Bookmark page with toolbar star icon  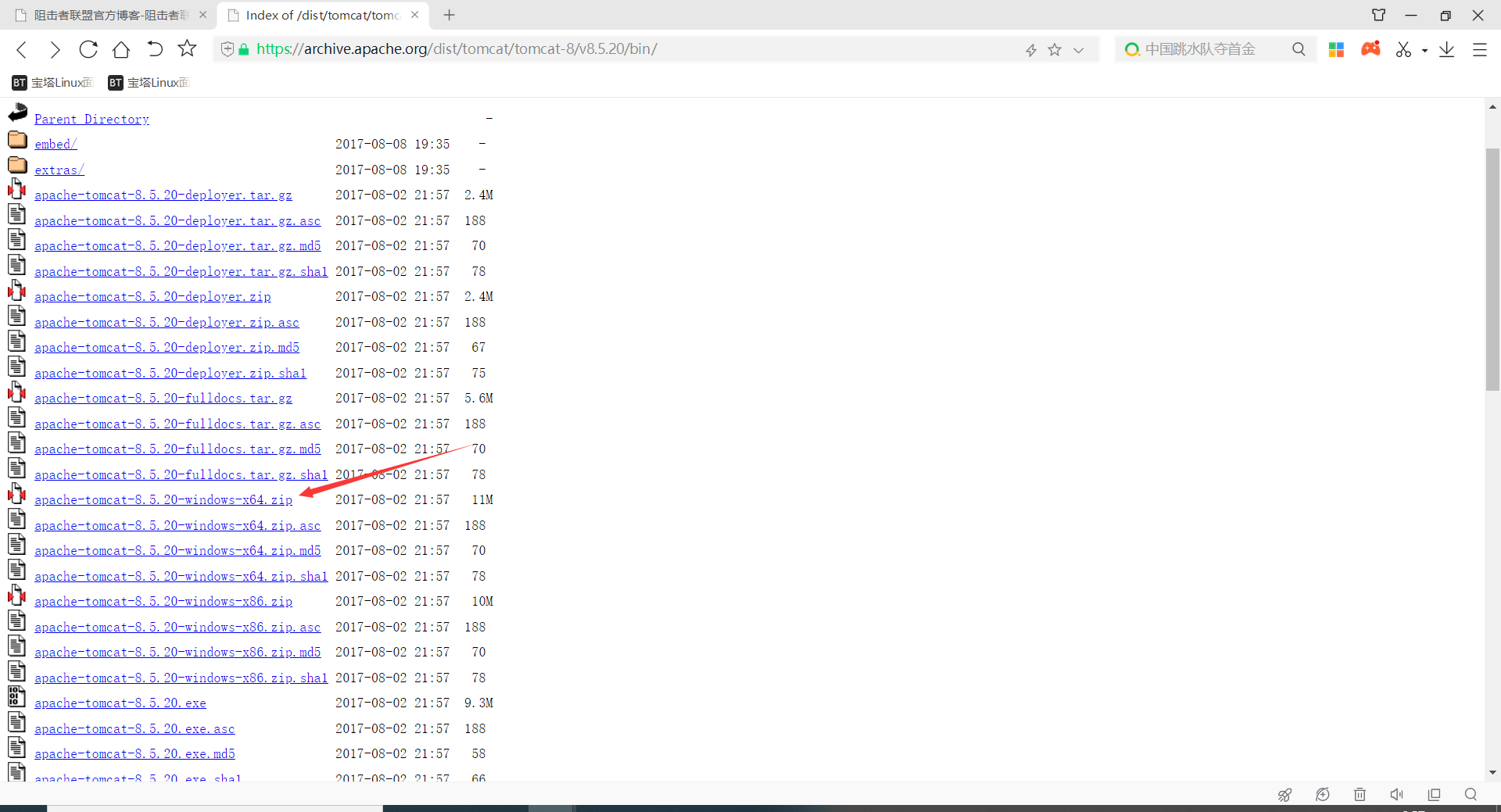click(187, 48)
